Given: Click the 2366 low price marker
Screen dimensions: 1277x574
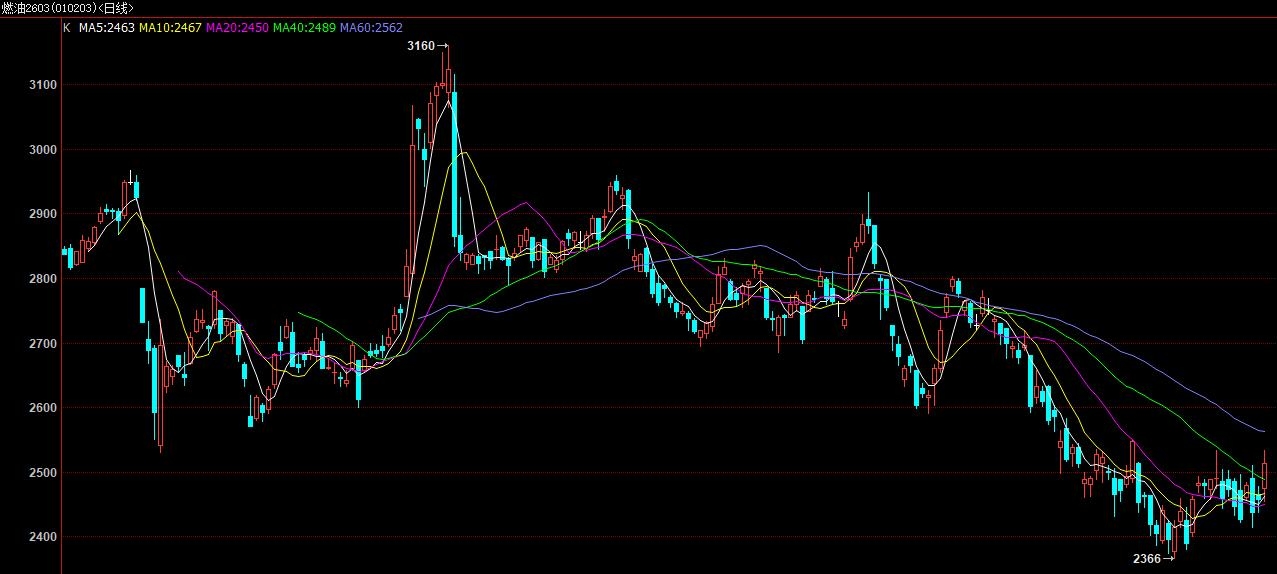Looking at the screenshot, I should [x=1147, y=559].
